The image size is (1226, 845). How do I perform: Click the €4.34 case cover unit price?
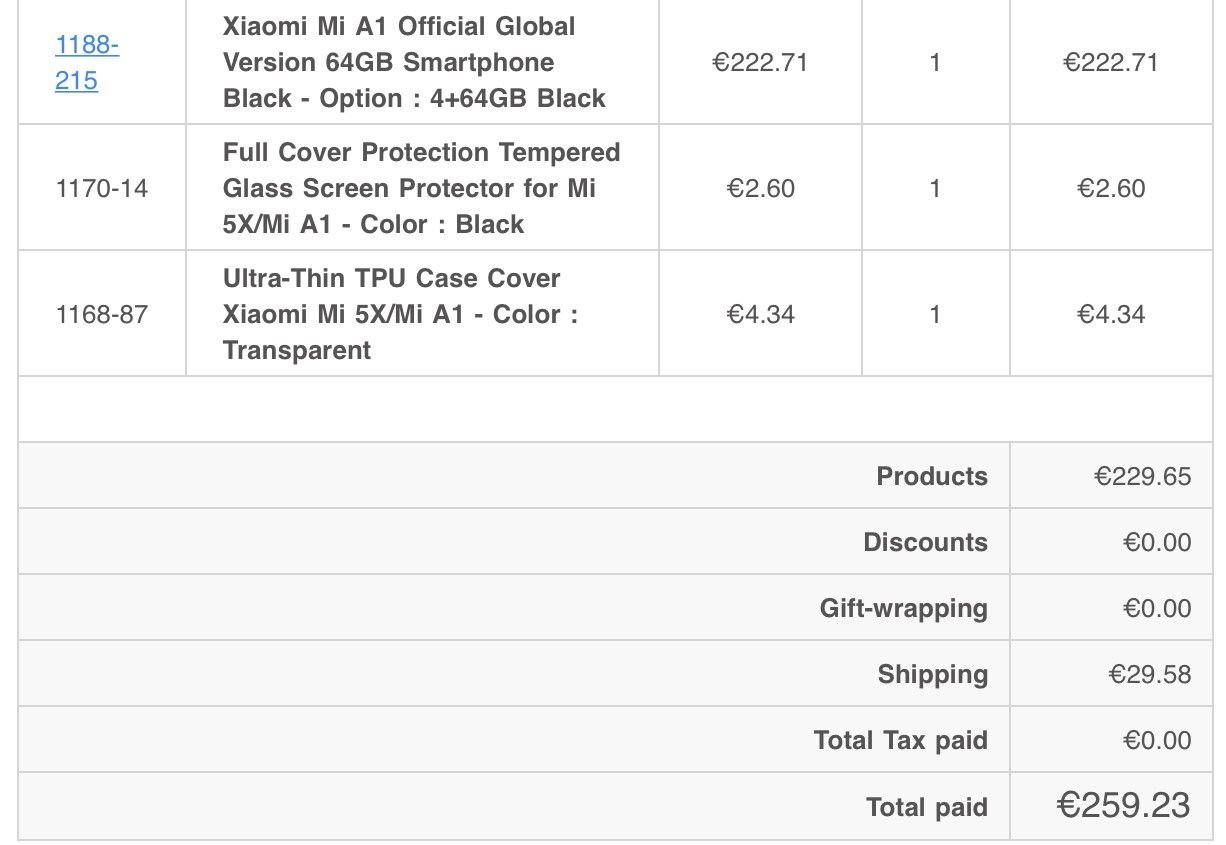coord(760,314)
